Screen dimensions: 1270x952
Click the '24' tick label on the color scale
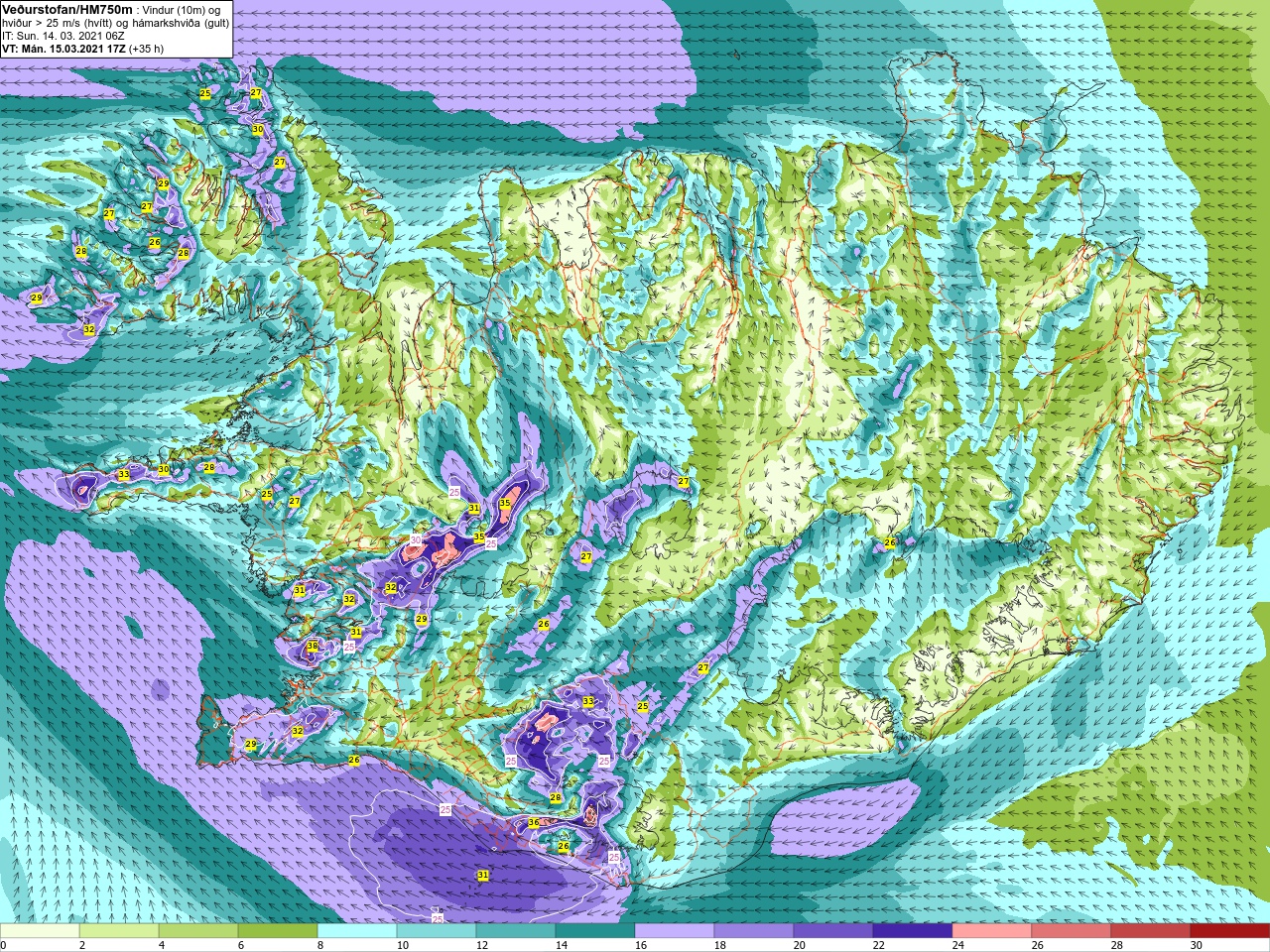[x=958, y=945]
